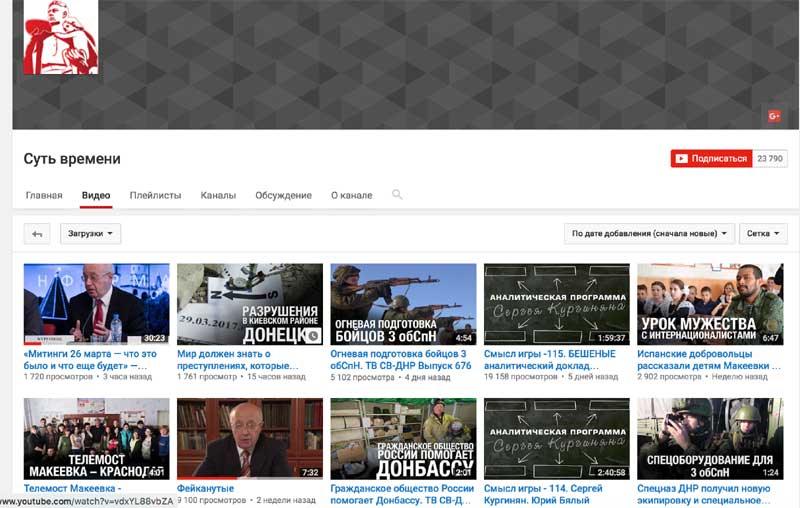Viewport: 800px width, 508px height.
Task: Click the channel avatar with red statue
Action: pyautogui.click(x=60, y=37)
